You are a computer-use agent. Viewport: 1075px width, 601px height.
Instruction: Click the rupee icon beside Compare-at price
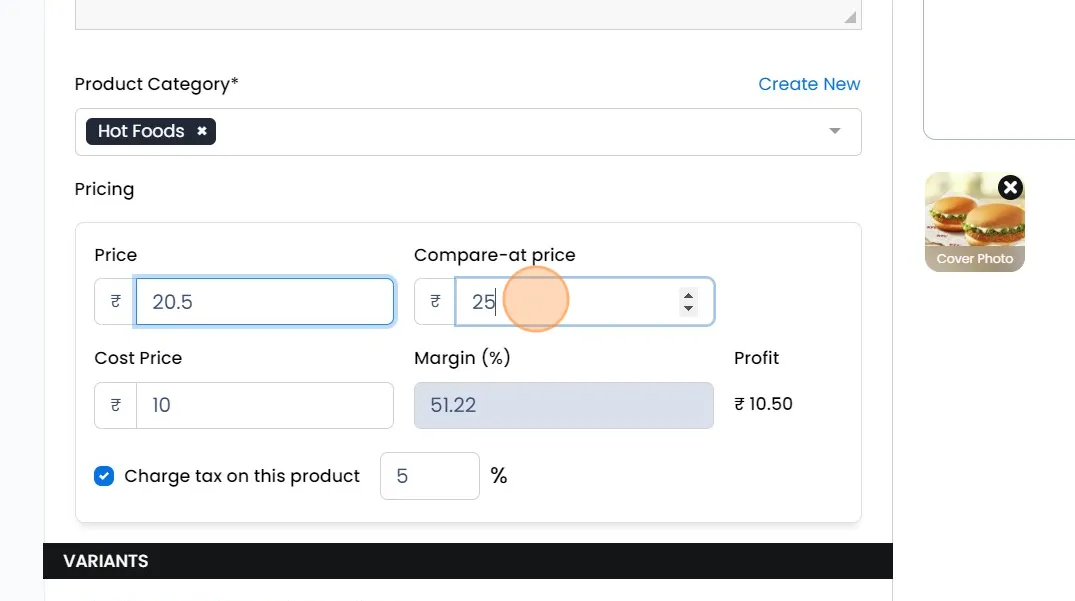435,301
